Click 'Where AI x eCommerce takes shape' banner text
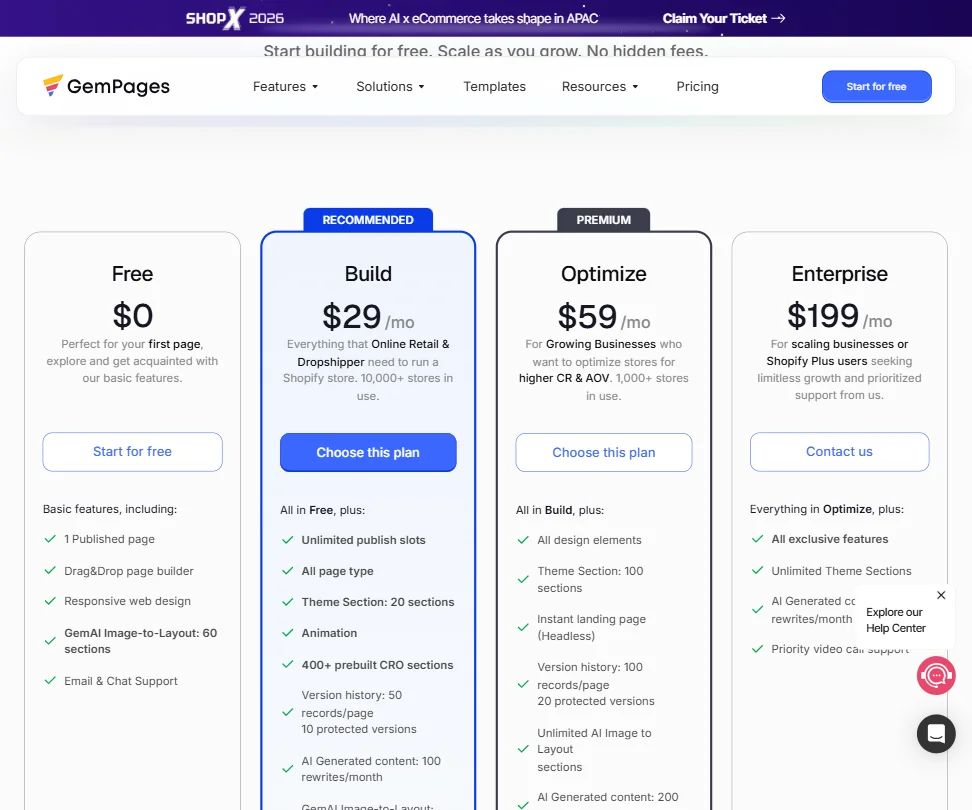The image size is (972, 810). (x=474, y=19)
